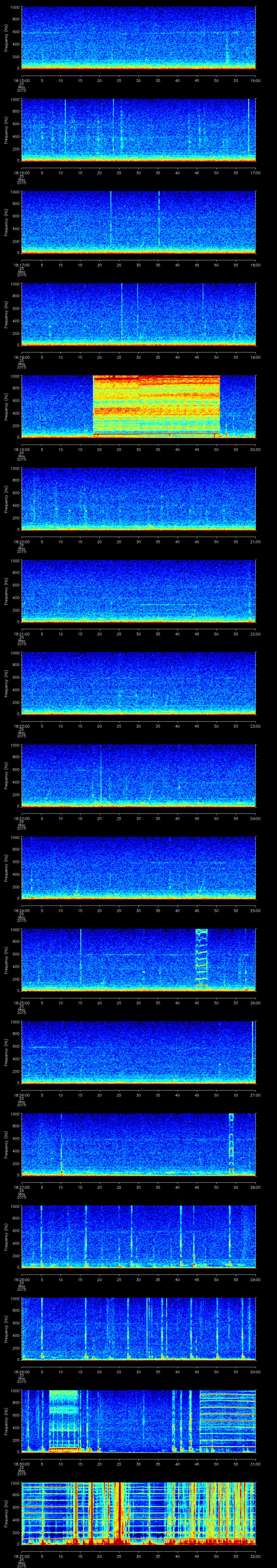Click the tonal bands after 45 seconds in the 18:30:00 panel
This screenshot has width=277, height=1568.
tap(228, 1421)
